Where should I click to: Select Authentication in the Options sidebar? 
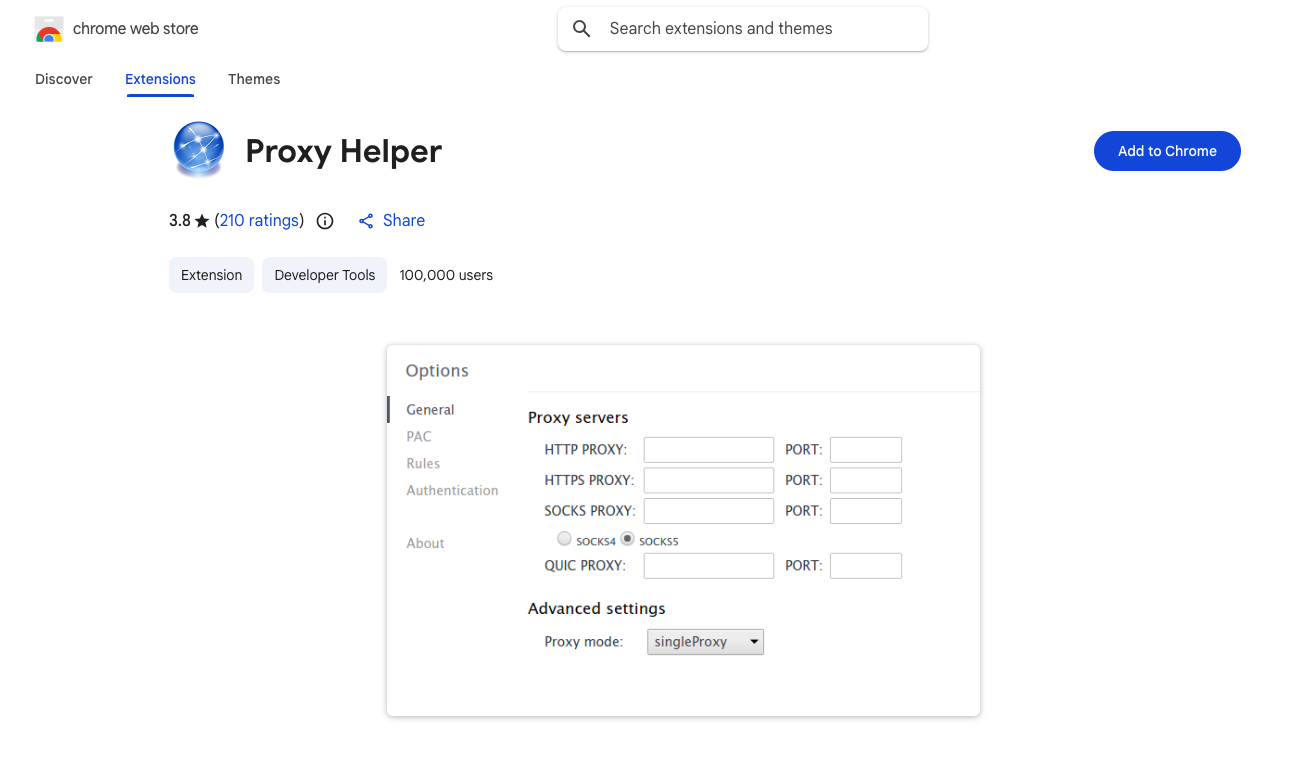[452, 491]
